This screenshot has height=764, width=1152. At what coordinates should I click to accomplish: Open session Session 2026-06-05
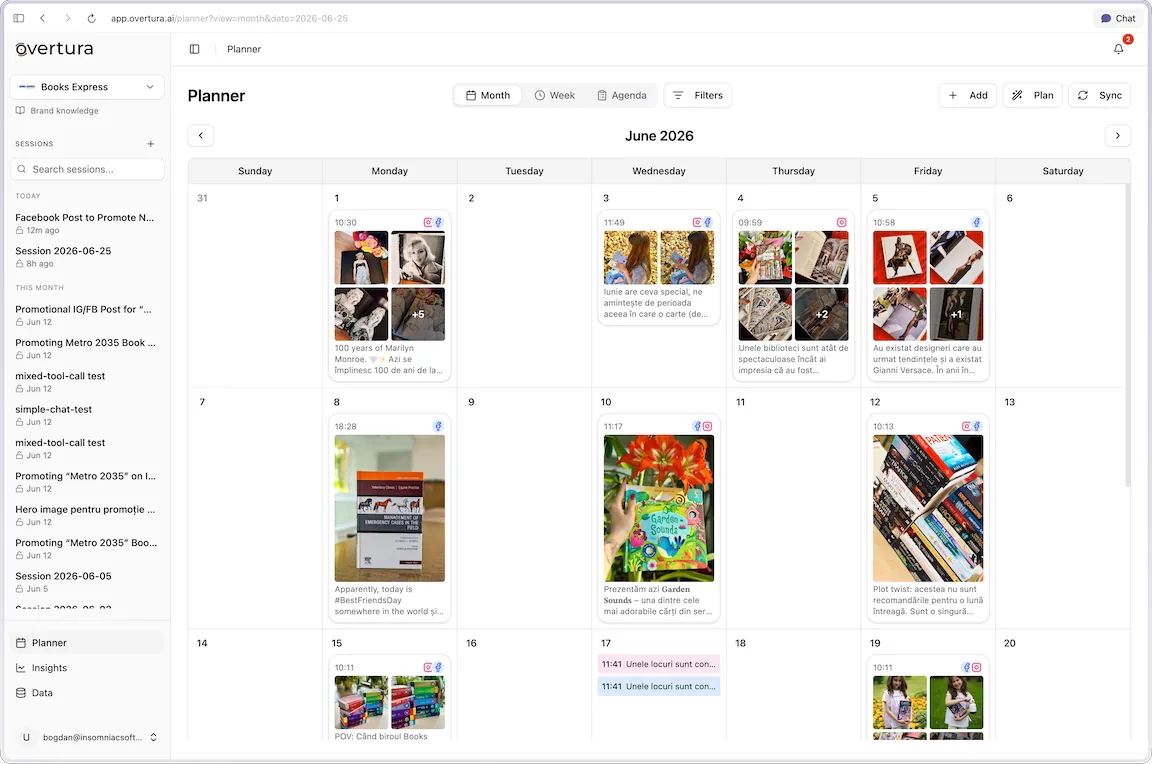click(x=85, y=582)
